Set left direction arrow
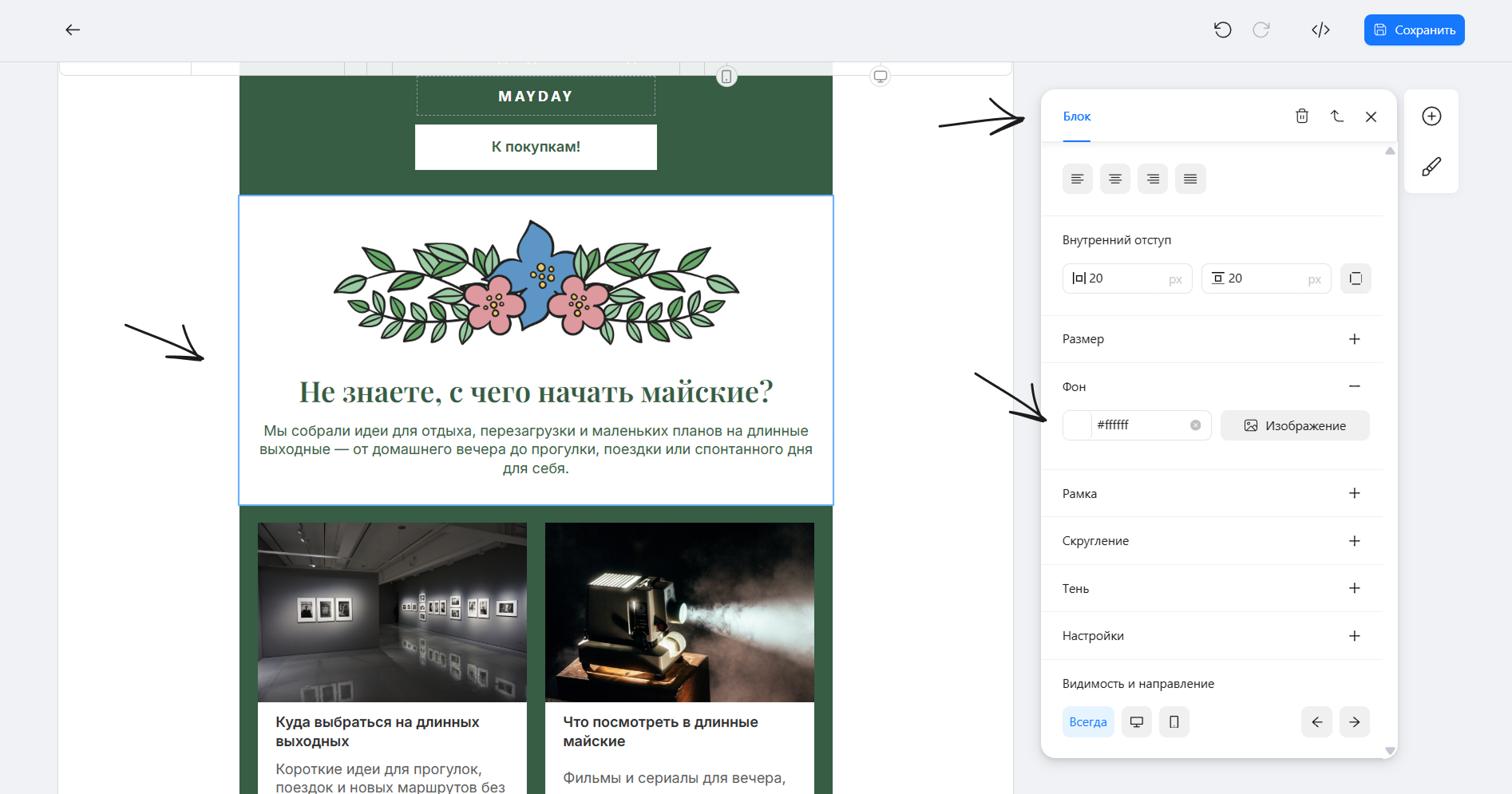This screenshot has height=794, width=1512. 1317,722
